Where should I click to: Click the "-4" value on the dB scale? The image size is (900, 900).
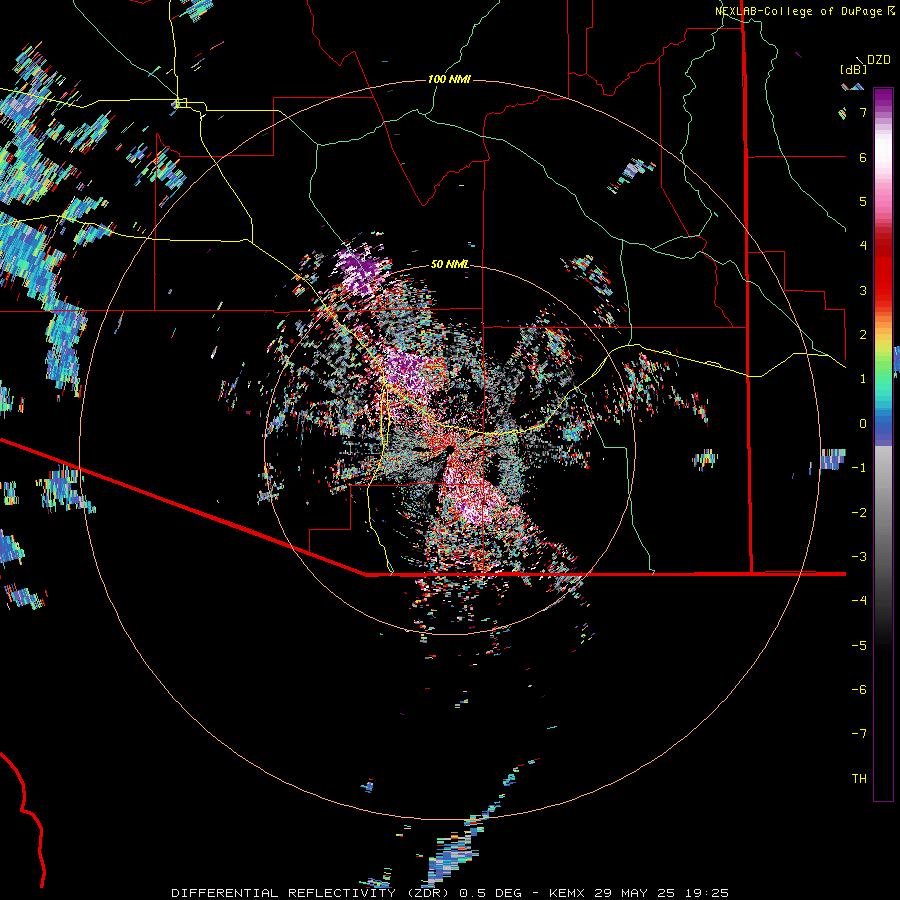tap(859, 600)
